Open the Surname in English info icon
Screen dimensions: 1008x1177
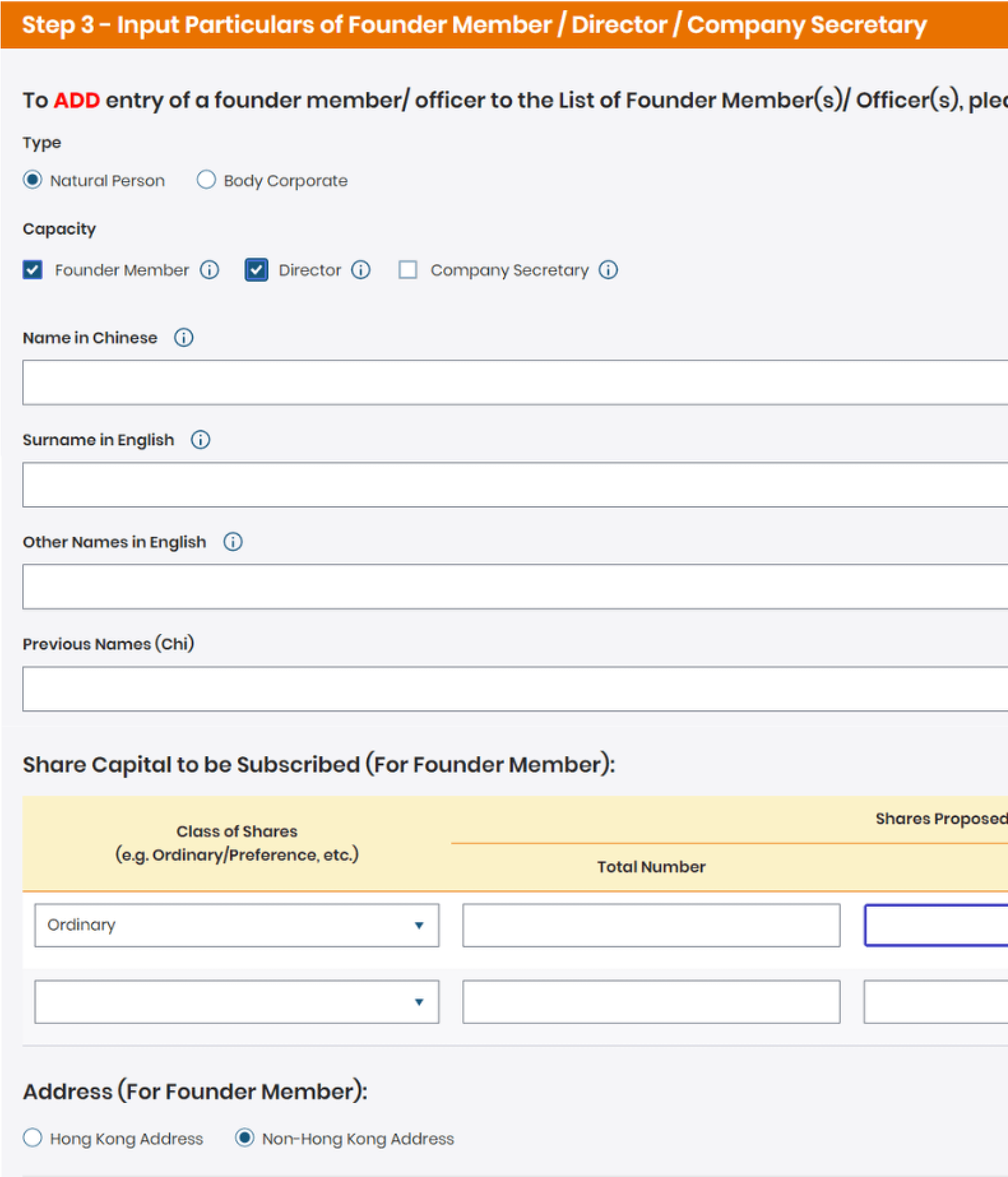coord(200,440)
